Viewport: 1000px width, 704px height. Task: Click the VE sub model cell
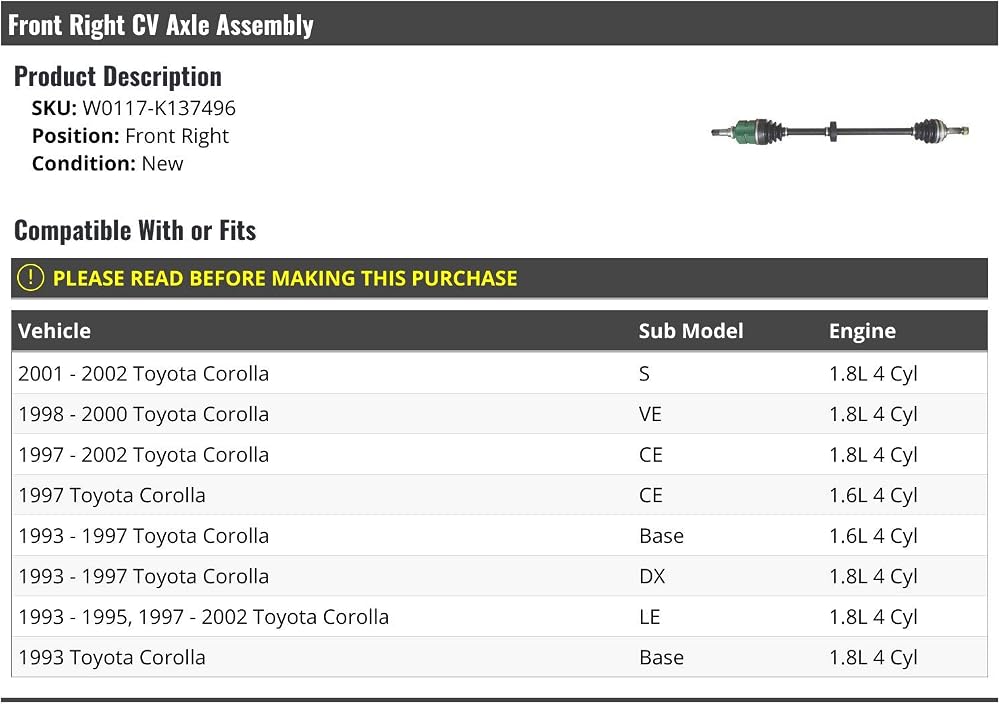[650, 414]
